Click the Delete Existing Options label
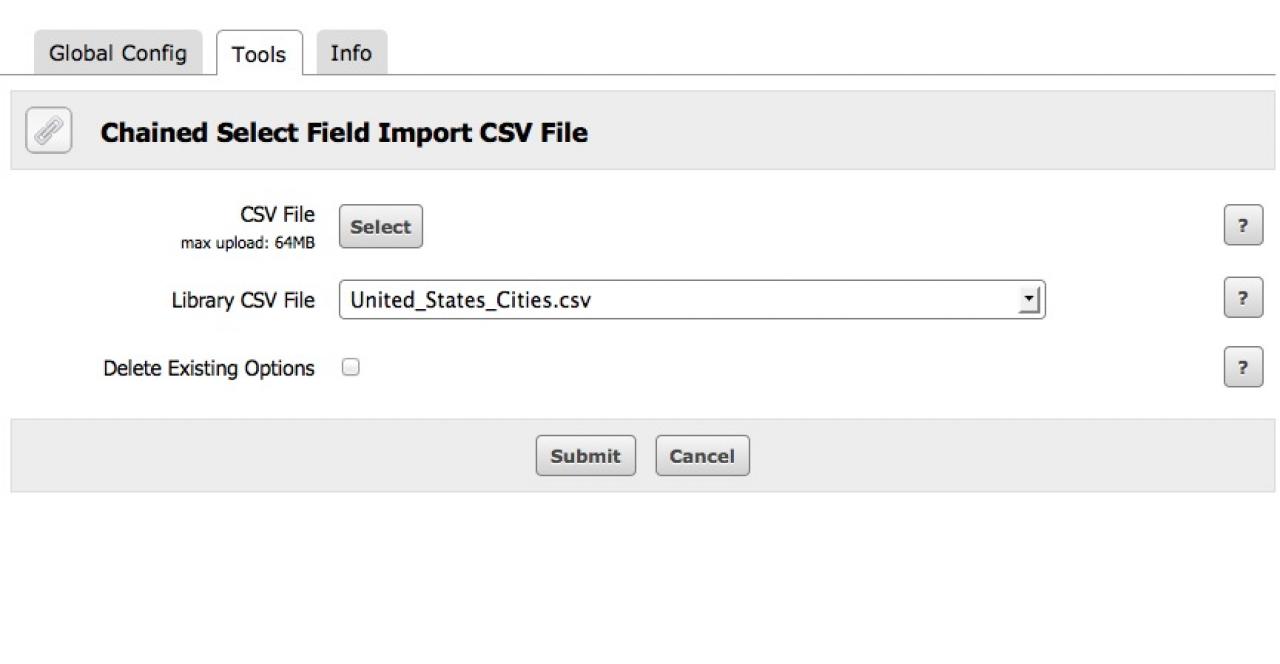This screenshot has width=1280, height=664. pyautogui.click(x=208, y=368)
